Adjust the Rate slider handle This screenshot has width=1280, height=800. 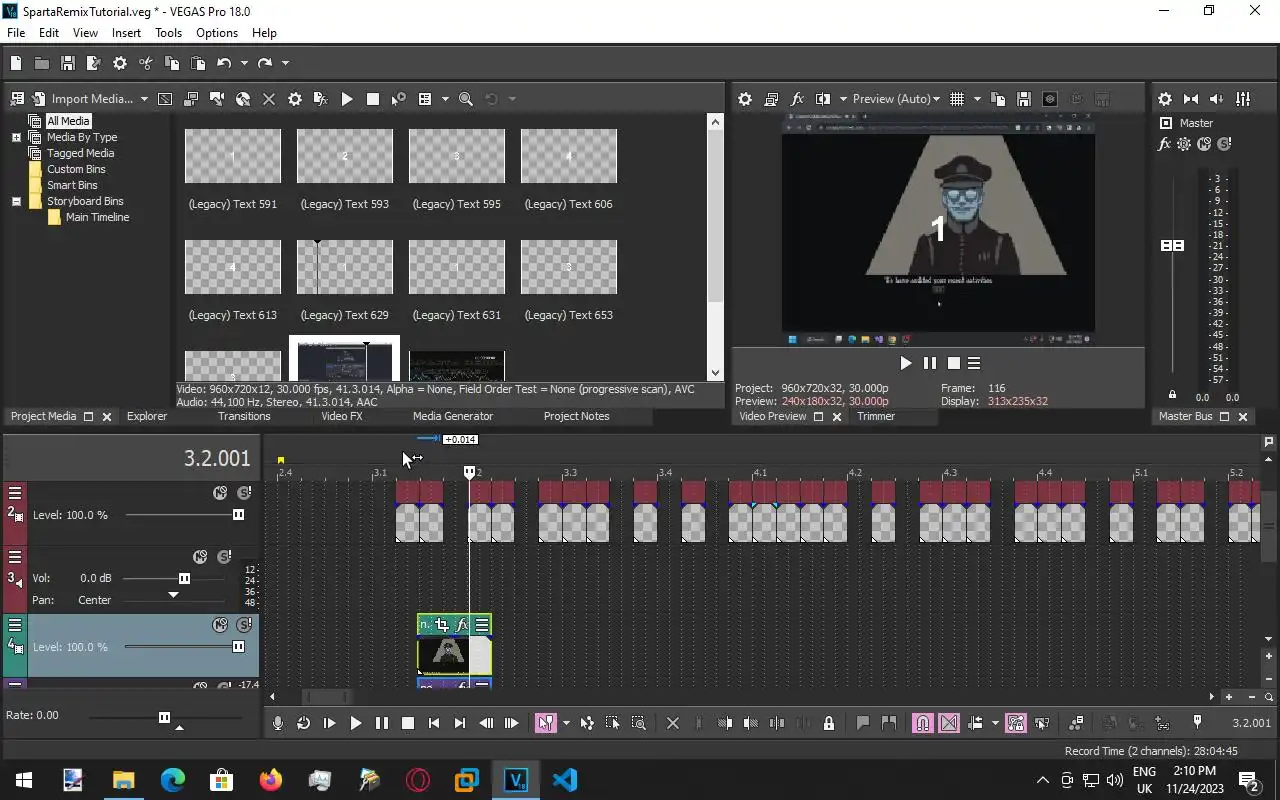(164, 717)
